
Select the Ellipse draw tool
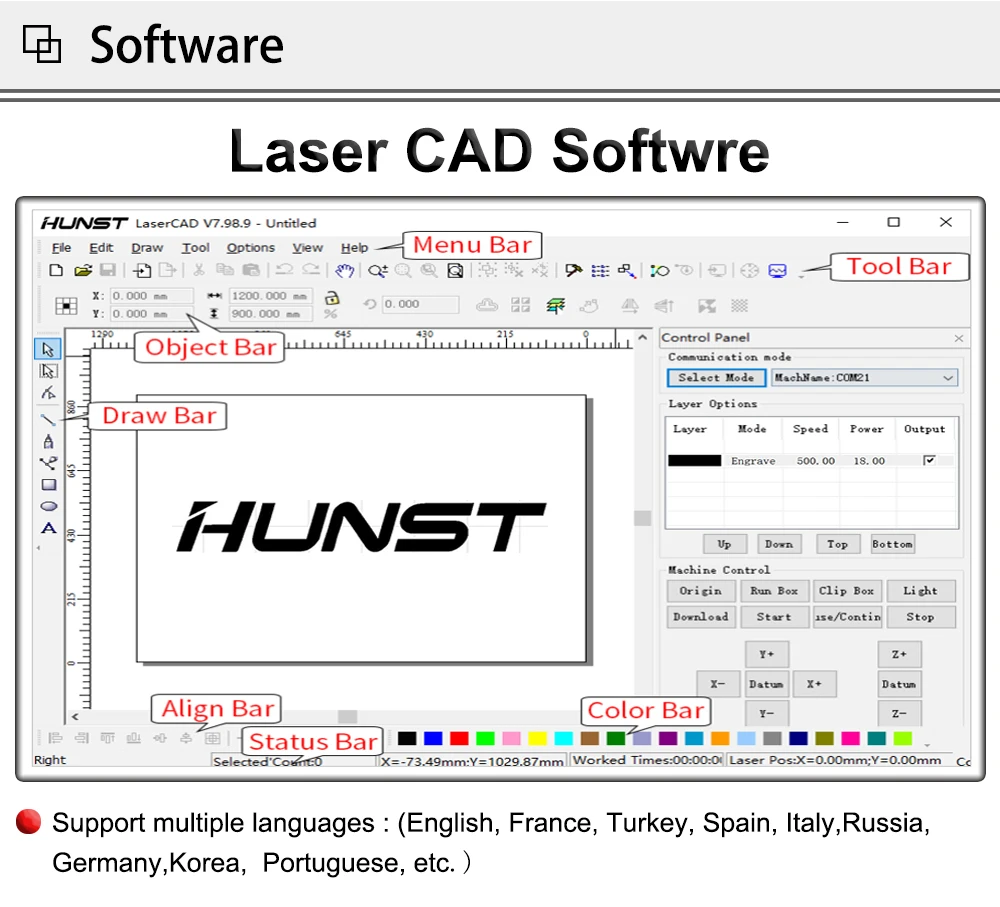point(48,506)
